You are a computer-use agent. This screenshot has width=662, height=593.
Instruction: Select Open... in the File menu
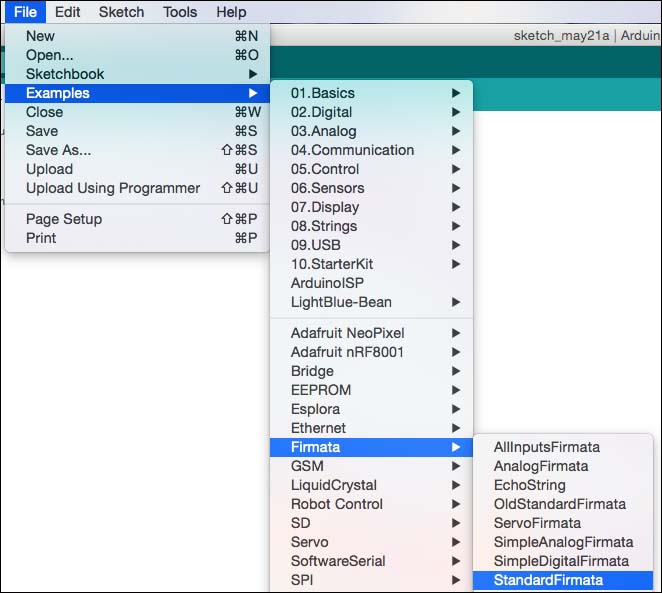[x=137, y=55]
